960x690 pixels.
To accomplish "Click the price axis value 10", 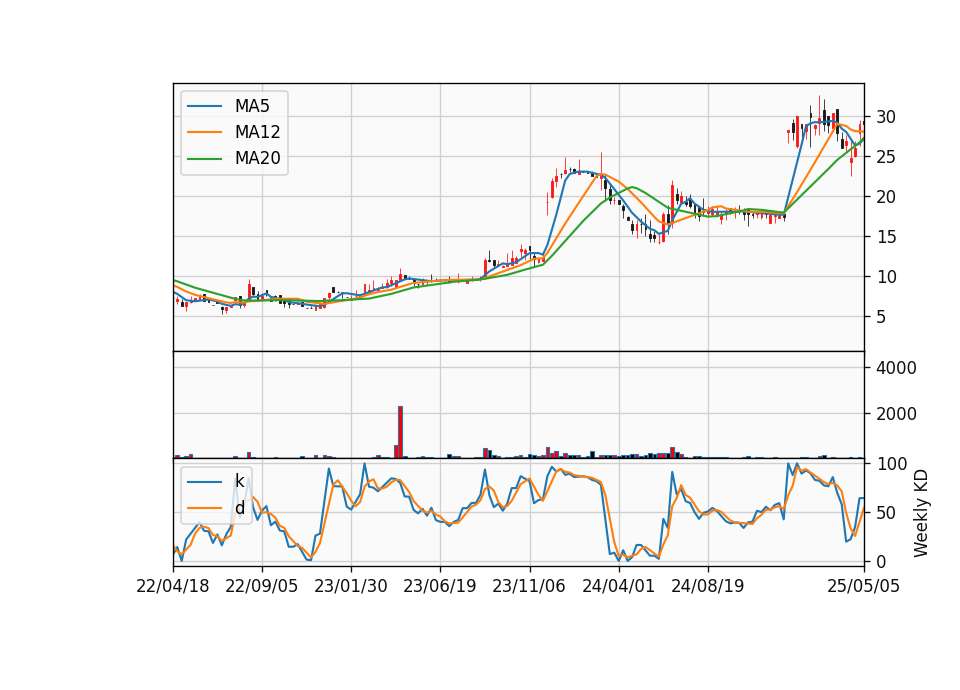I will coord(886,277).
